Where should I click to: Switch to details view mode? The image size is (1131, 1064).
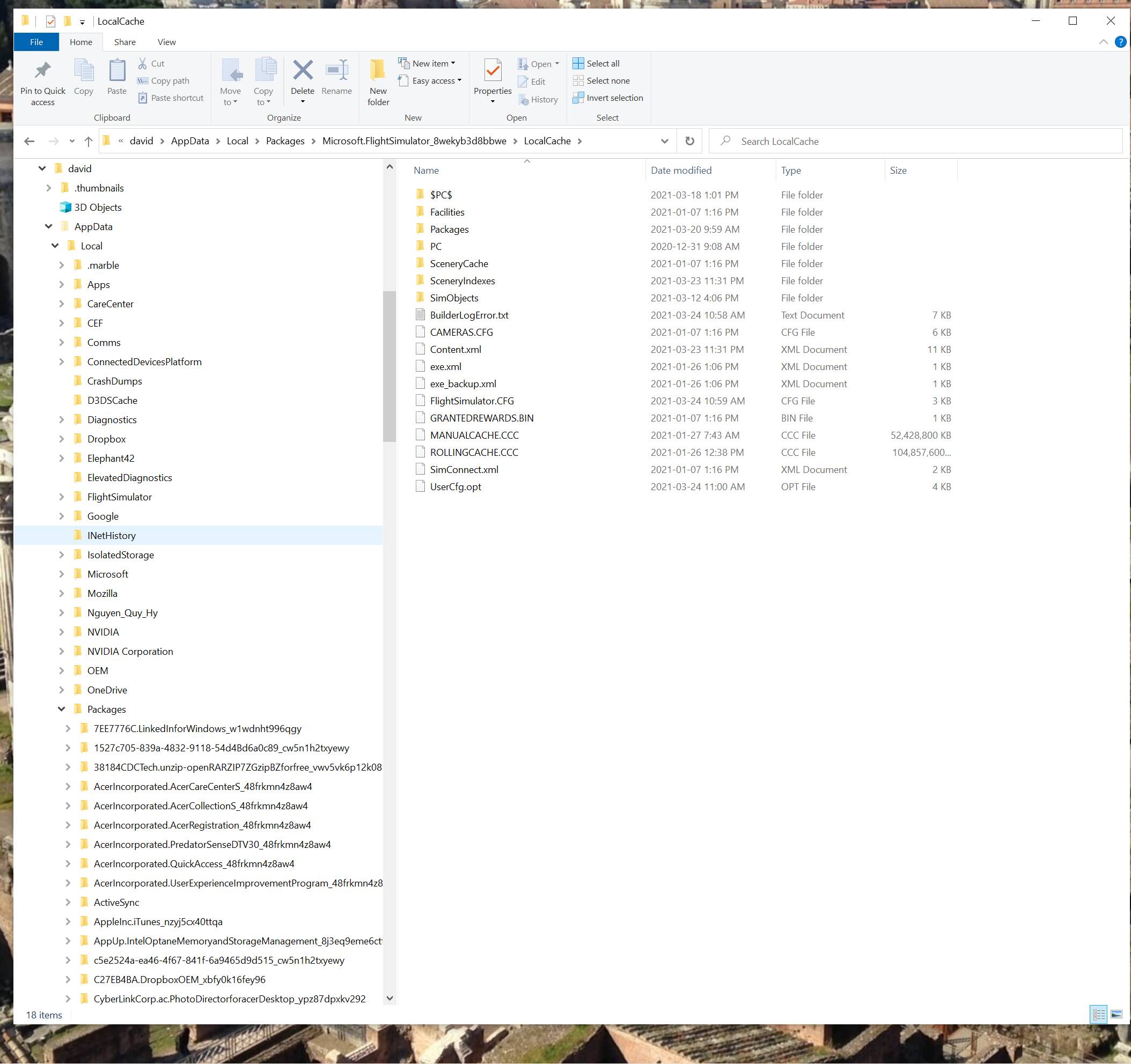(x=1099, y=1015)
